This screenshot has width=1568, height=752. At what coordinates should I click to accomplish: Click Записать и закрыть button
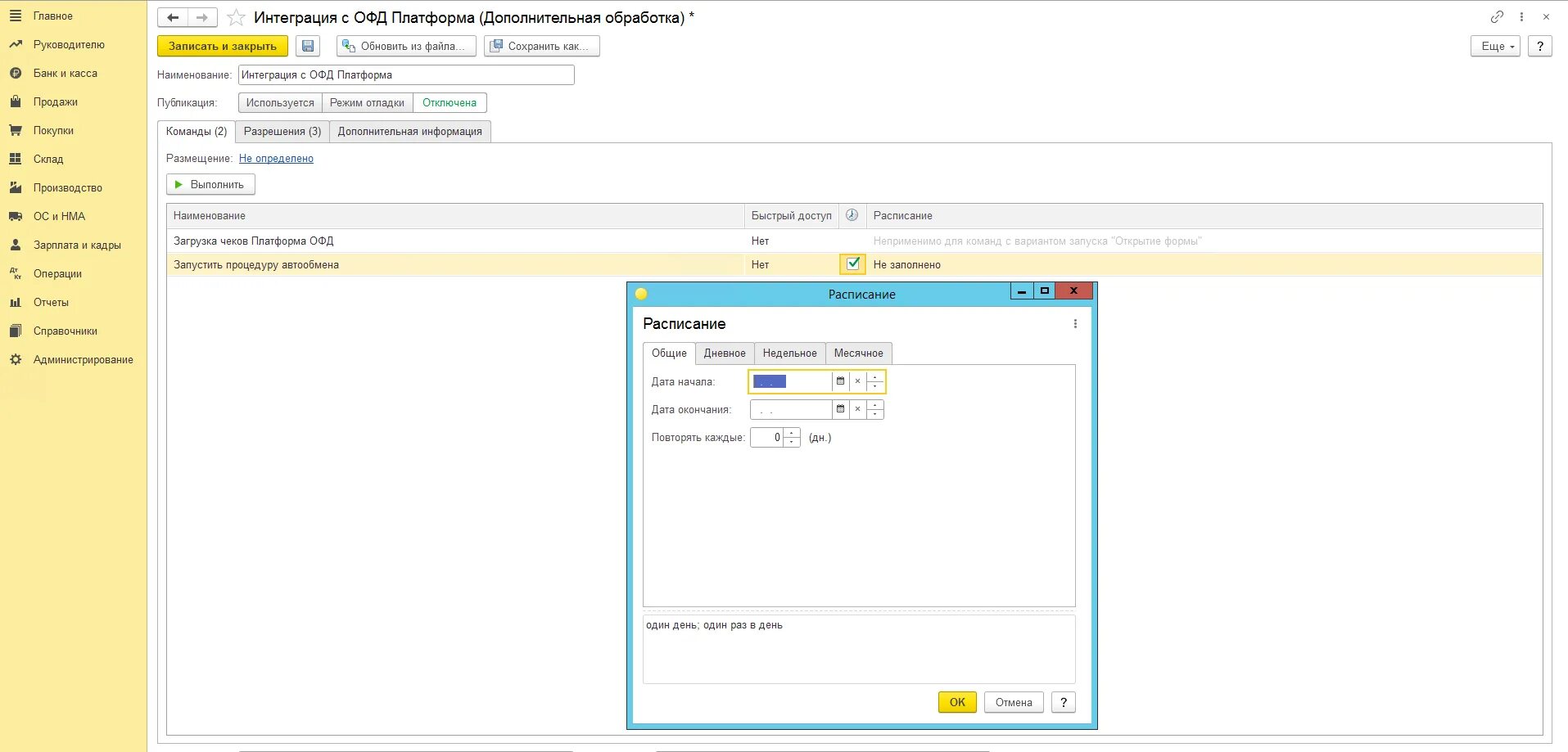pyautogui.click(x=223, y=46)
